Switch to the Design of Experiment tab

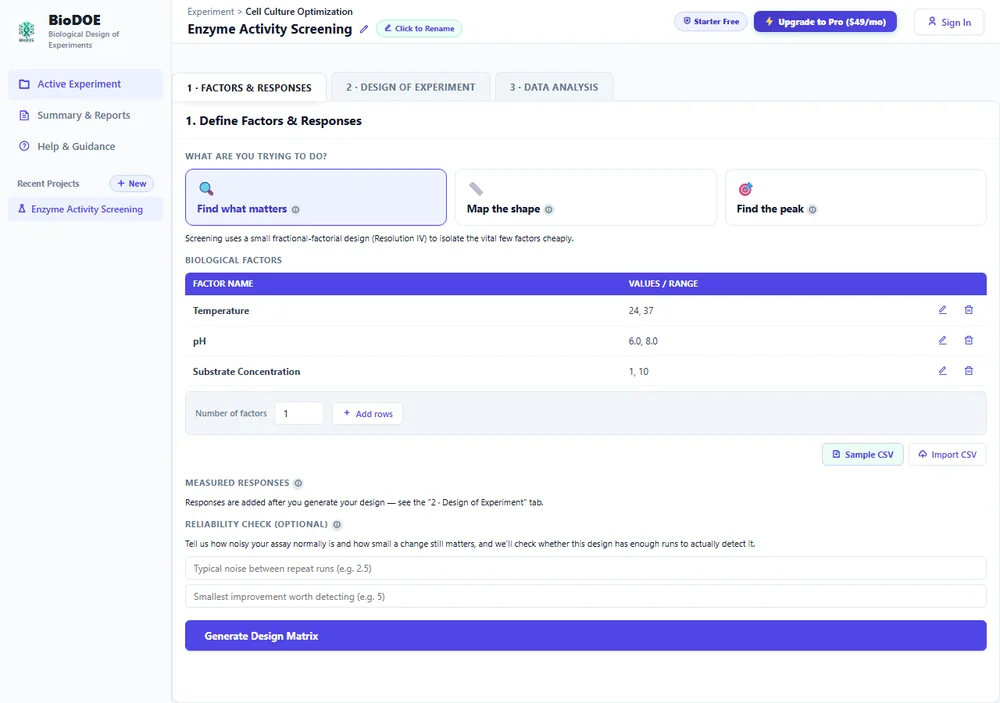tap(411, 87)
